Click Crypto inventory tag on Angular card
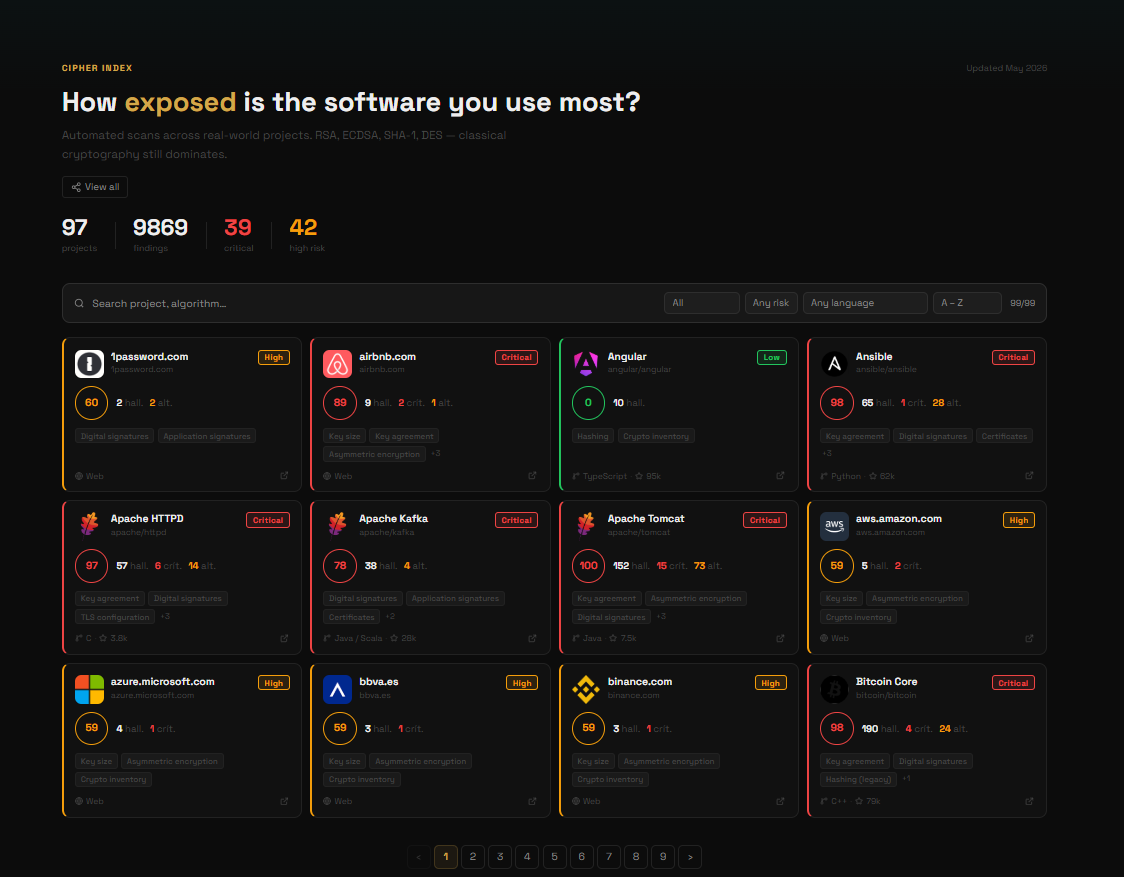The image size is (1124, 877). [656, 436]
